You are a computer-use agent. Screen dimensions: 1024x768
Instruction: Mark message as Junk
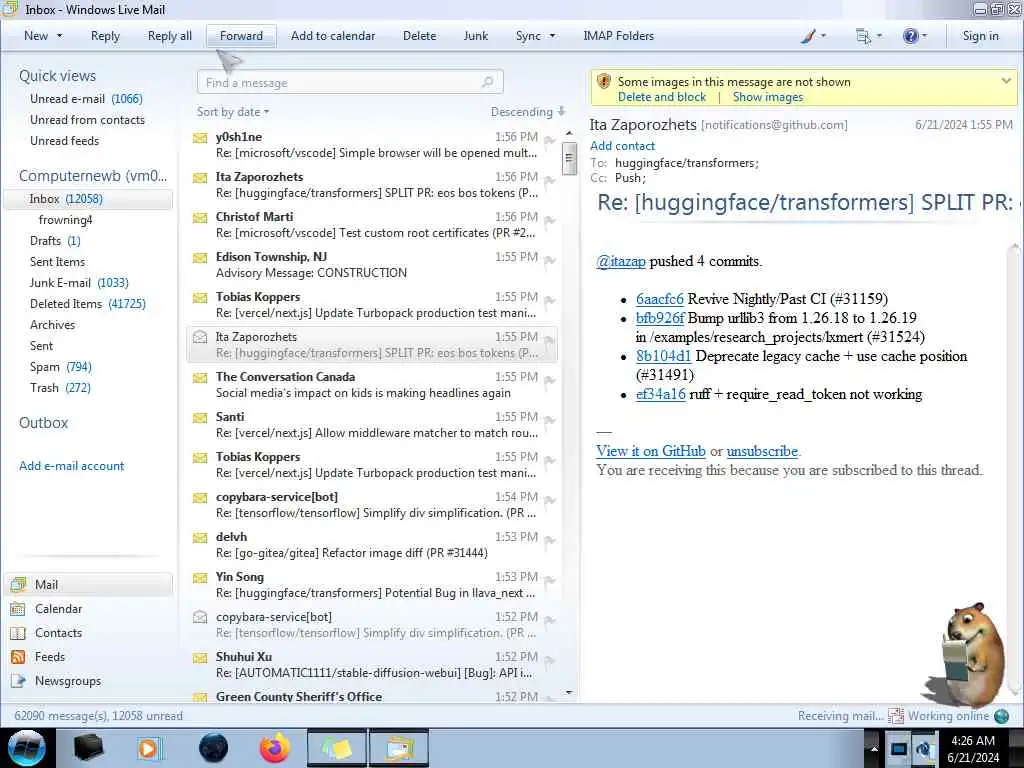coord(475,36)
